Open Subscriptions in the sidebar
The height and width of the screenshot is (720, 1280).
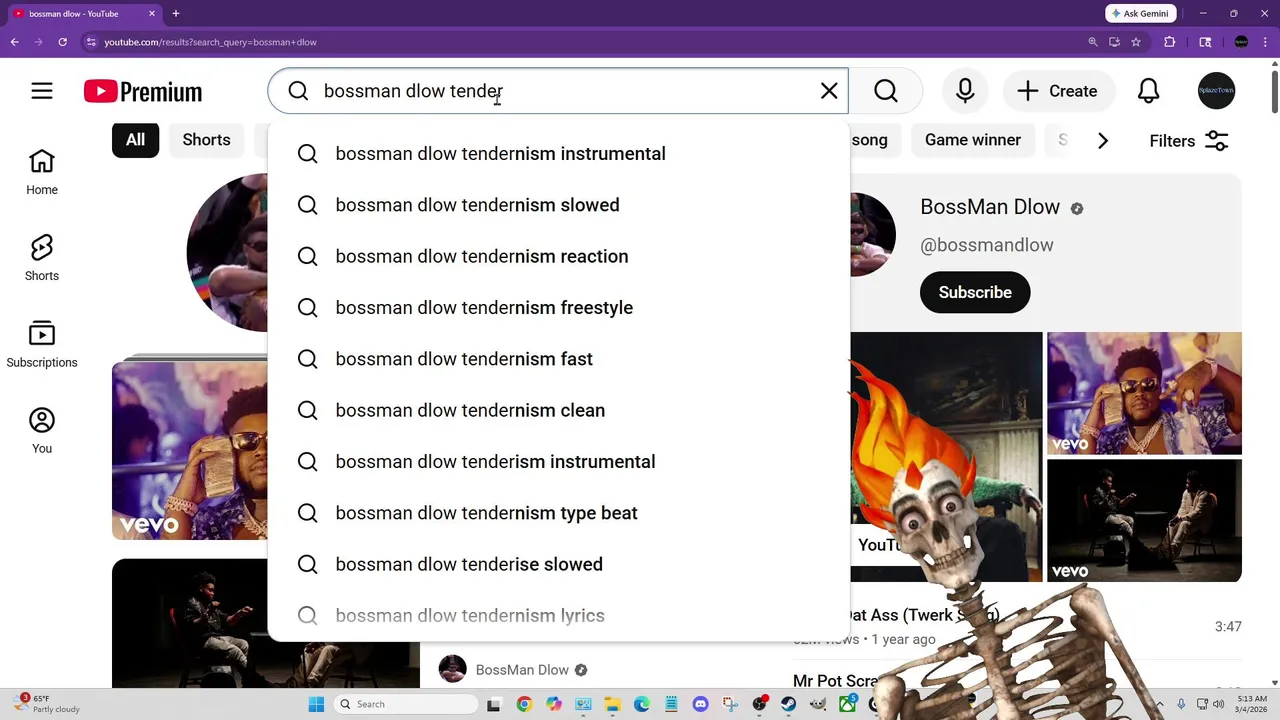pos(42,345)
